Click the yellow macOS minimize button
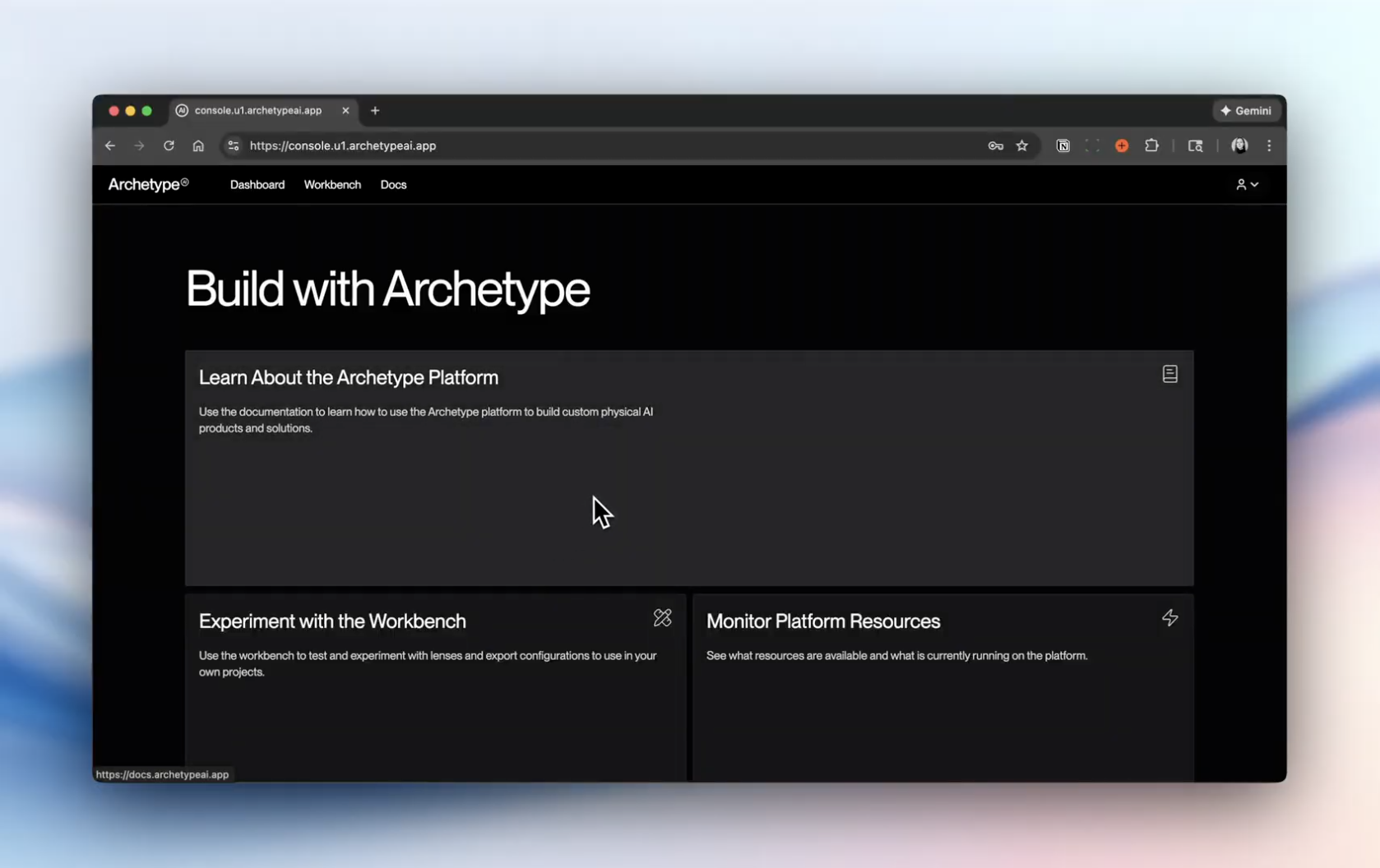1380x868 pixels. coord(130,110)
